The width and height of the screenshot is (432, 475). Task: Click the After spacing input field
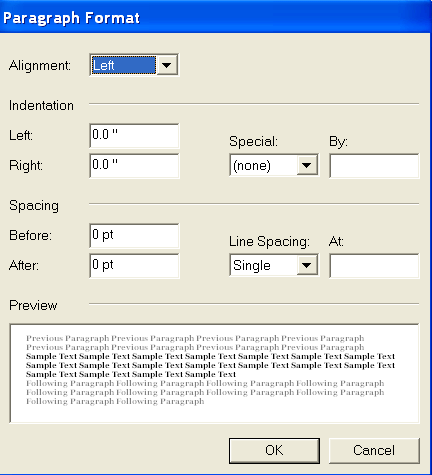(x=134, y=266)
